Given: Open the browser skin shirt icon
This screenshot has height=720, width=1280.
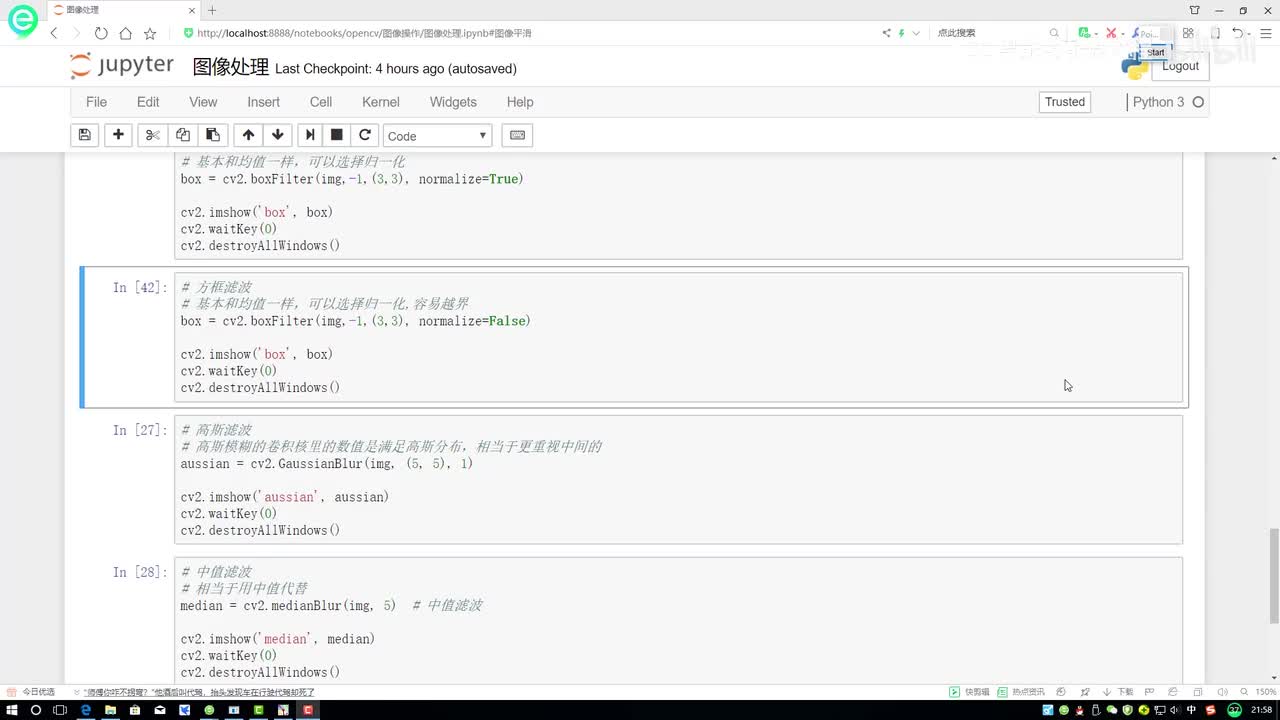Looking at the screenshot, I should [x=1195, y=10].
